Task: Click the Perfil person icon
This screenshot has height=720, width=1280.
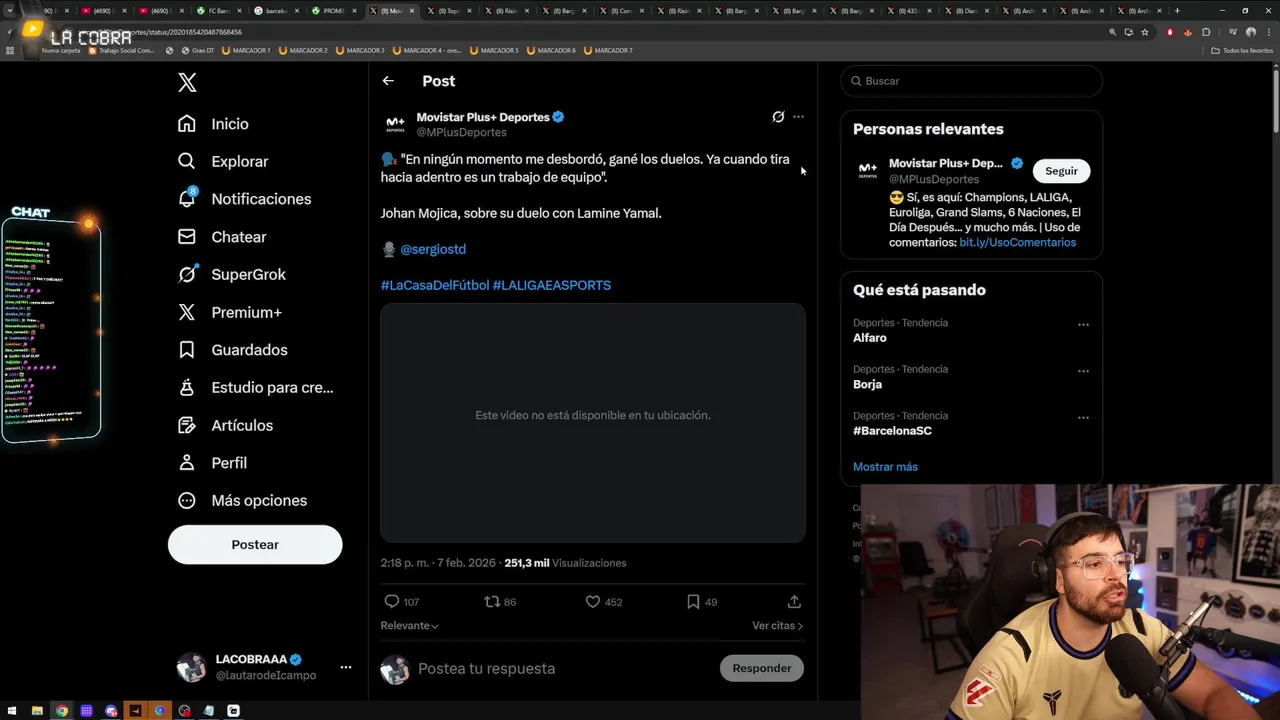Action: 187,463
